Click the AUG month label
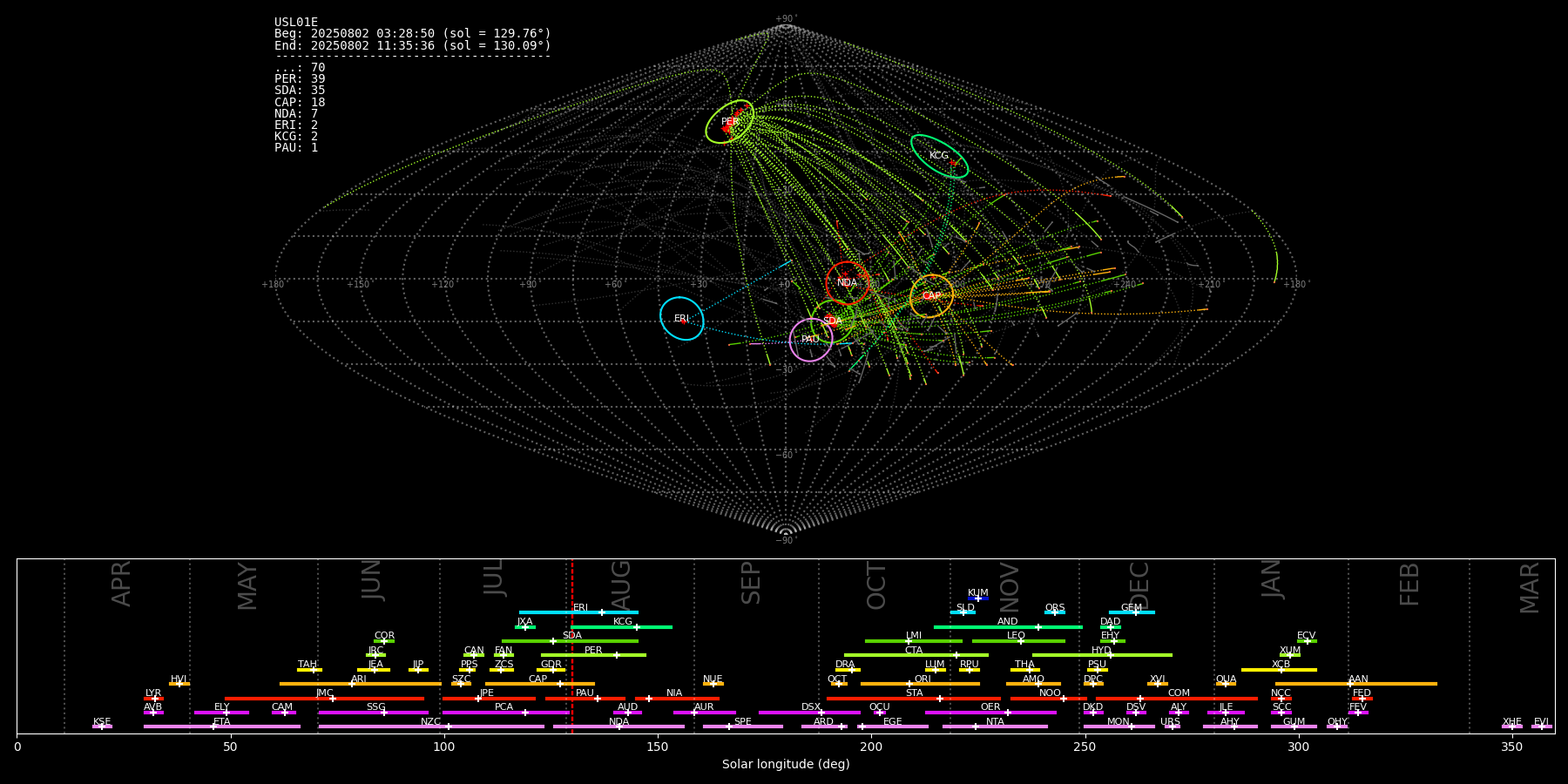This screenshot has height=784, width=1568. (621, 585)
